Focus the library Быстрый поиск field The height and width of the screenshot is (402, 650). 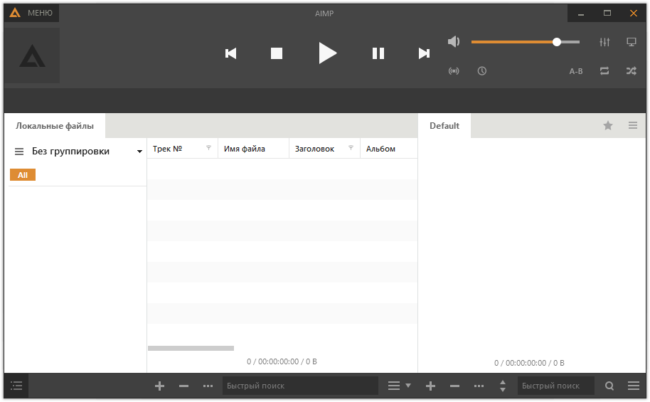(300, 386)
